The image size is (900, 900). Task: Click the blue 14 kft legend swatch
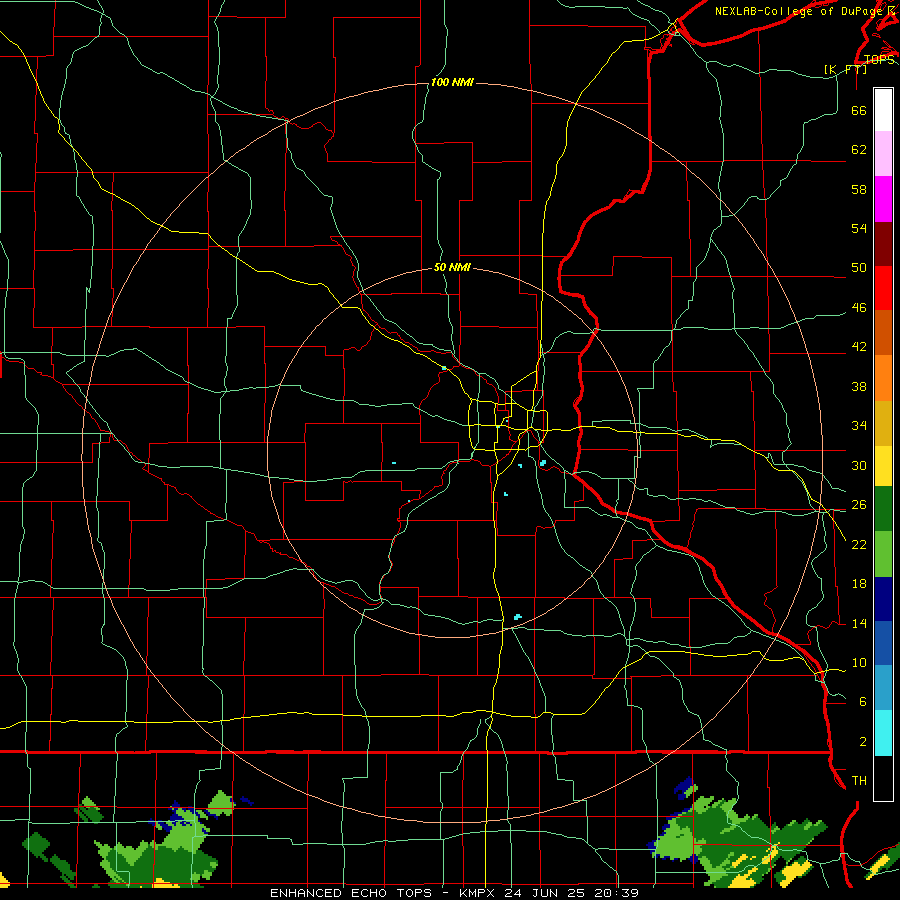tap(883, 643)
